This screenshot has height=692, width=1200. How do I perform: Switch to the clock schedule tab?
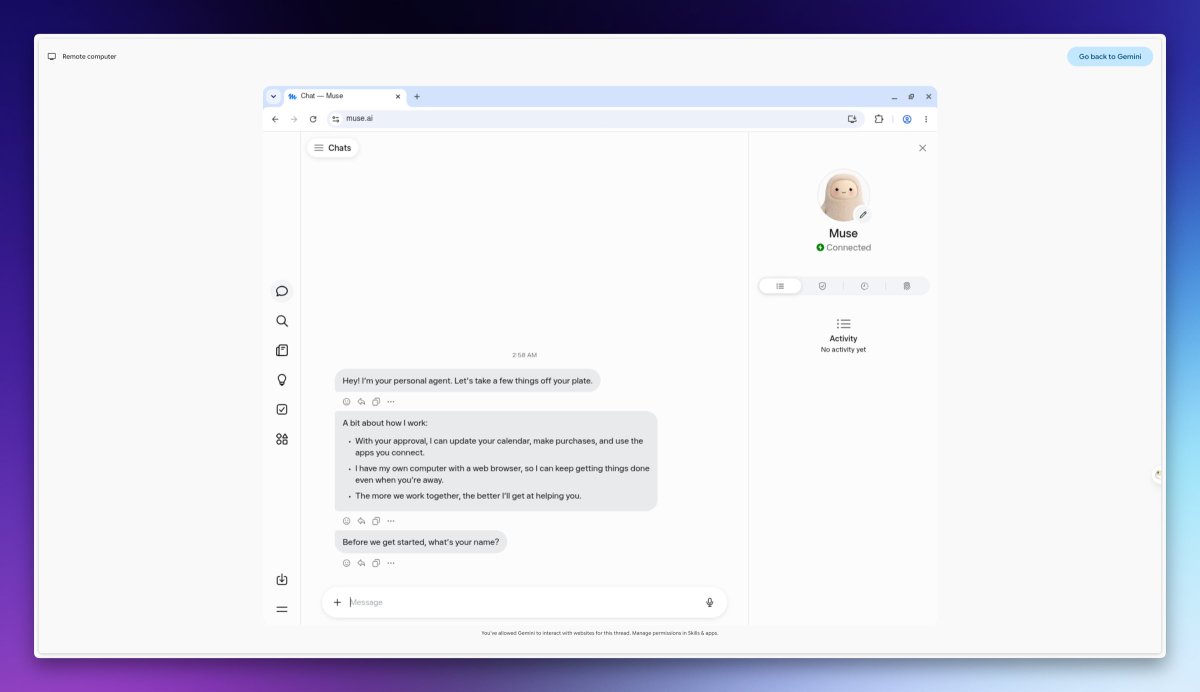click(x=864, y=286)
